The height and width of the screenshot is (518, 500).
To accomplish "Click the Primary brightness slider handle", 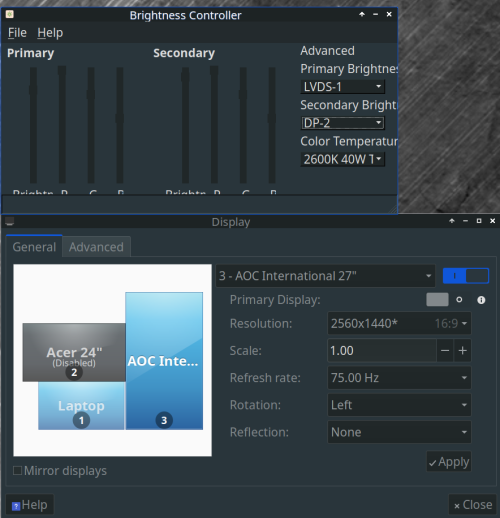I will 33,89.
